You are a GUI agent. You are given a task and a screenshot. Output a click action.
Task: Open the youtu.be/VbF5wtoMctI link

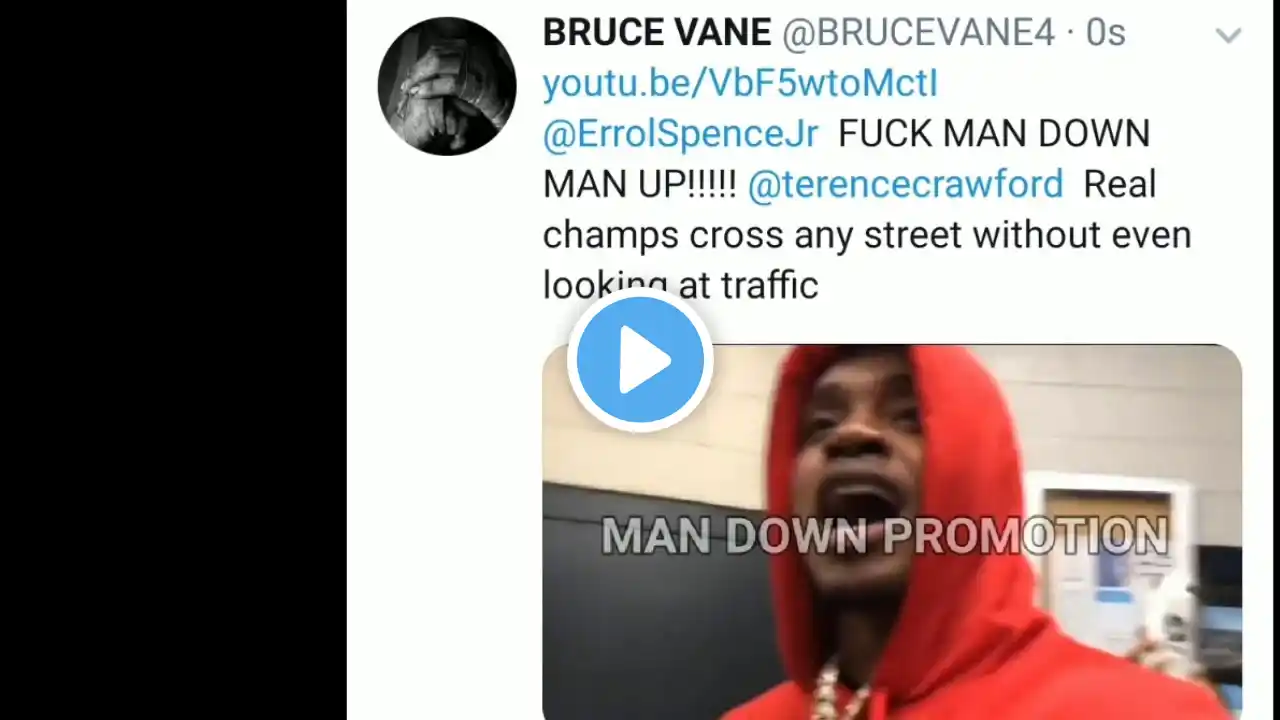point(740,84)
